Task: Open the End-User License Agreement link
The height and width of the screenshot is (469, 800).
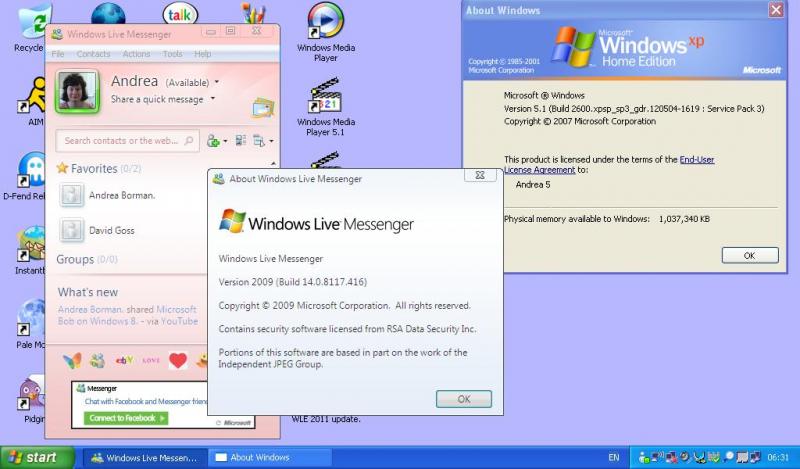Action: point(609,165)
